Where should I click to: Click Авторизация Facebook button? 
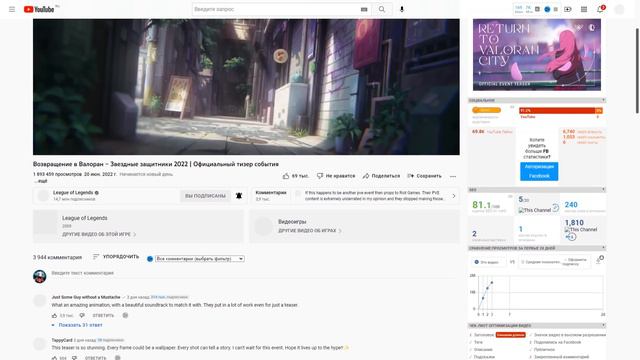pyautogui.click(x=539, y=171)
